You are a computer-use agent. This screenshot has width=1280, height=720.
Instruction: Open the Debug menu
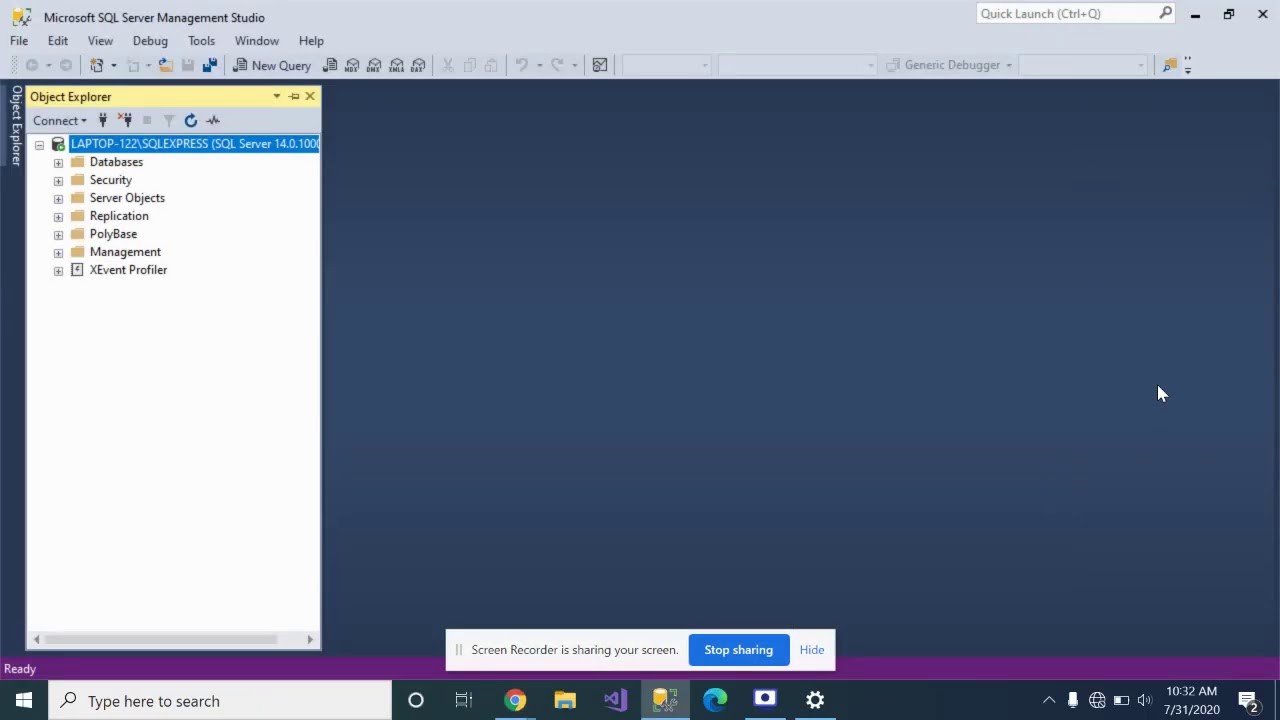pyautogui.click(x=150, y=41)
